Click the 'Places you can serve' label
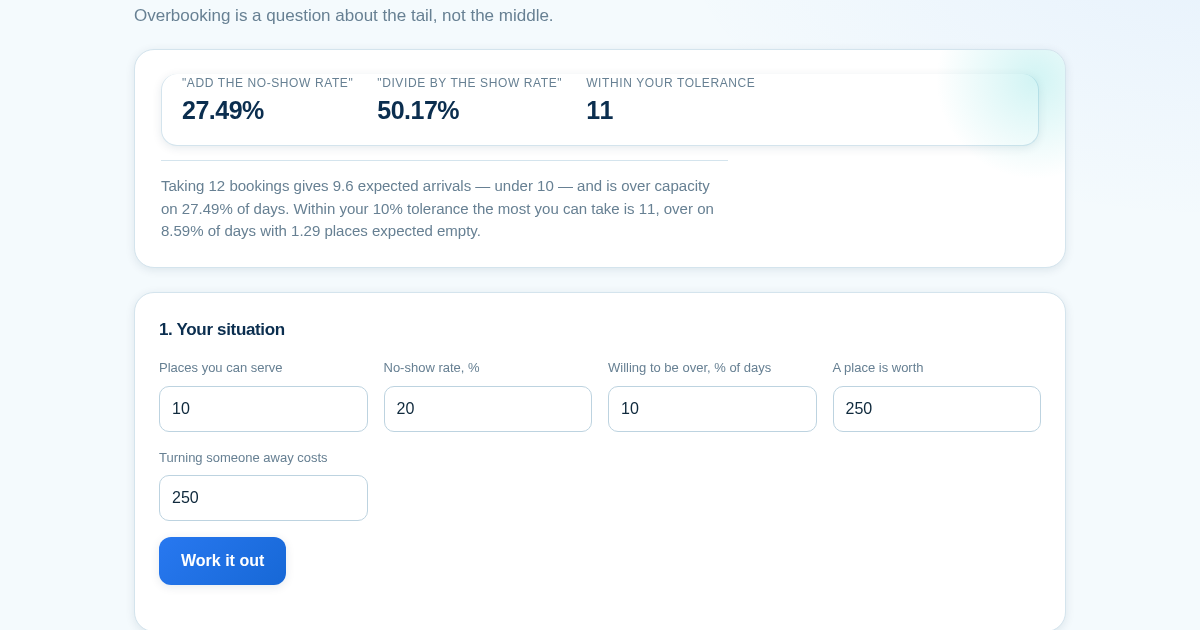Screen dimensions: 1200x630 [x=221, y=367]
